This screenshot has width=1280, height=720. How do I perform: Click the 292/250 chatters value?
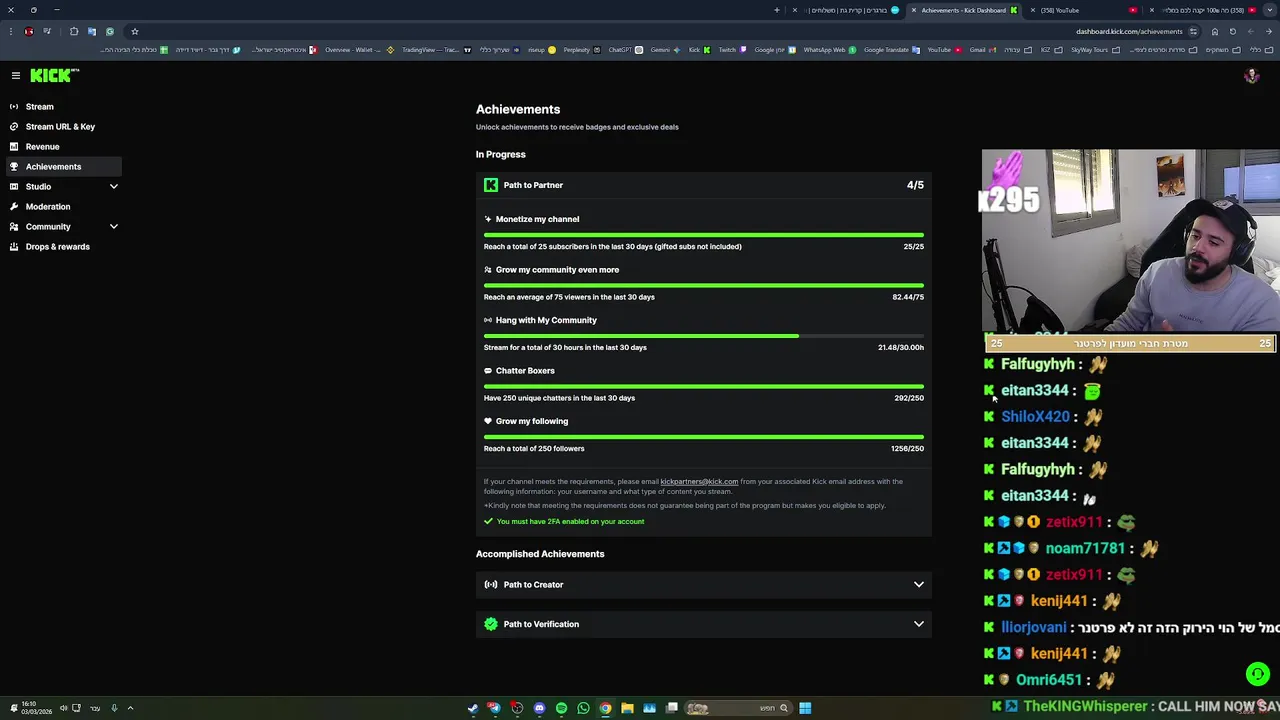pos(909,398)
